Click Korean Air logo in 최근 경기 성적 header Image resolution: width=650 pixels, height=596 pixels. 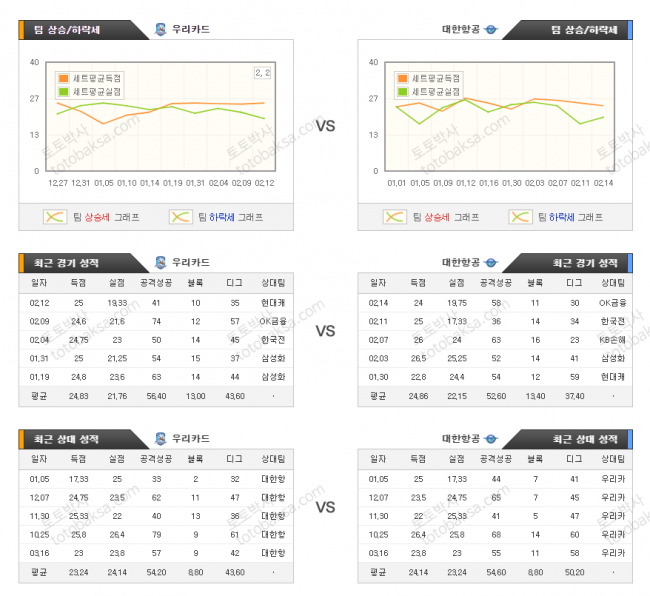[490, 264]
